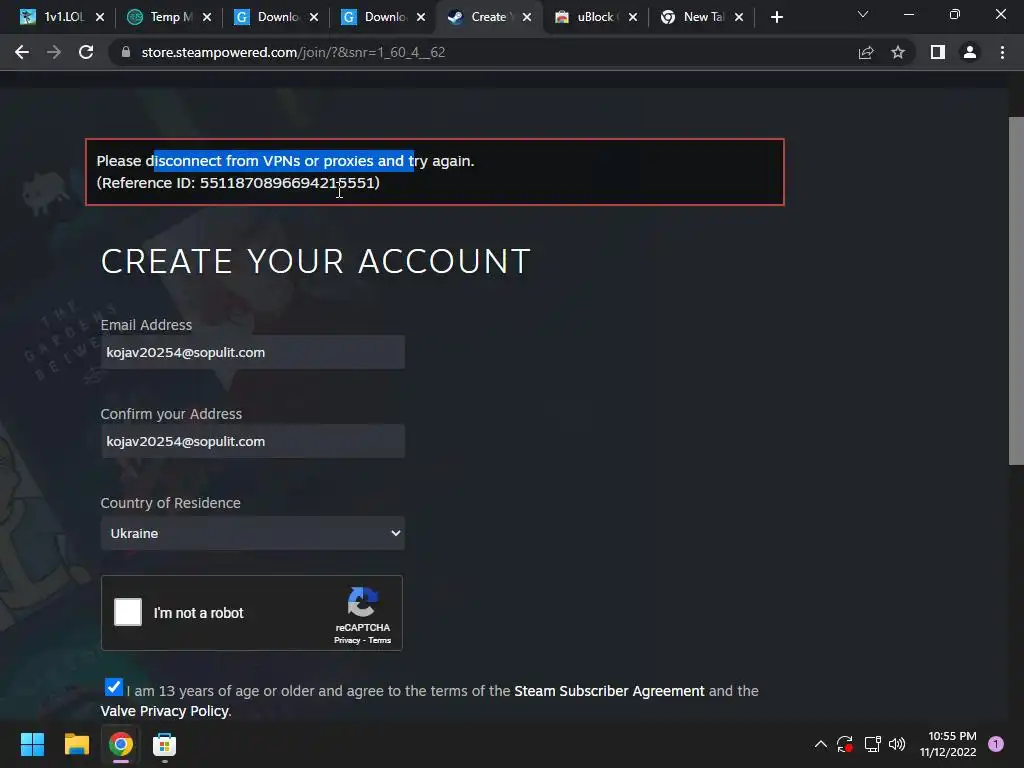Reload the Steam join page
The height and width of the screenshot is (768, 1024).
coord(86,52)
